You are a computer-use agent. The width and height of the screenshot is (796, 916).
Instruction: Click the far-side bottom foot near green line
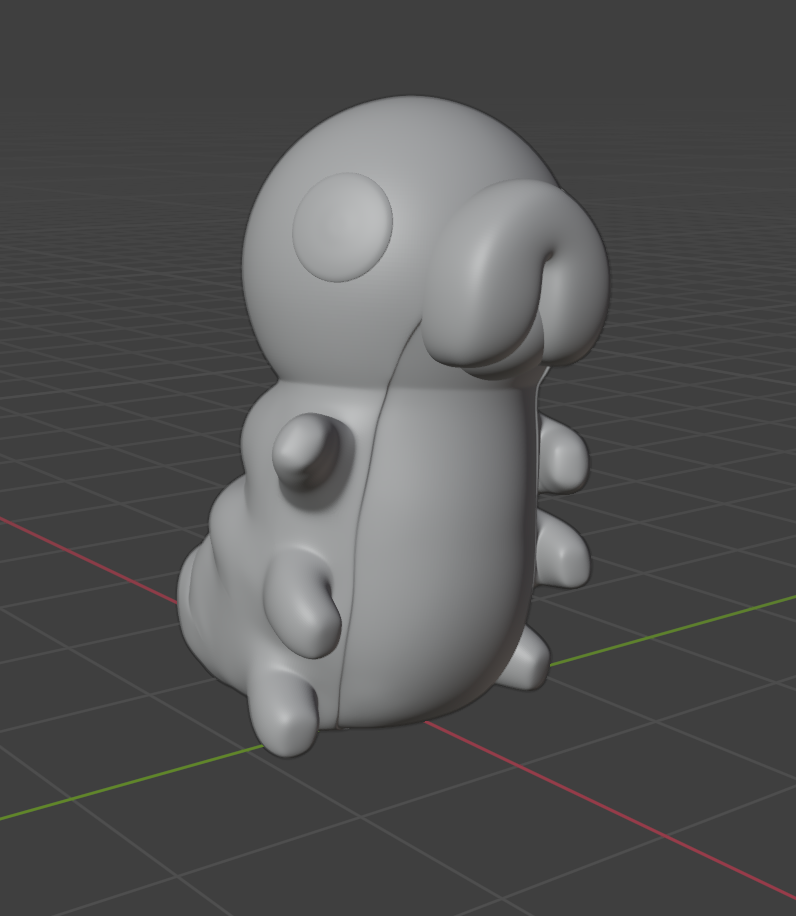[x=526, y=657]
